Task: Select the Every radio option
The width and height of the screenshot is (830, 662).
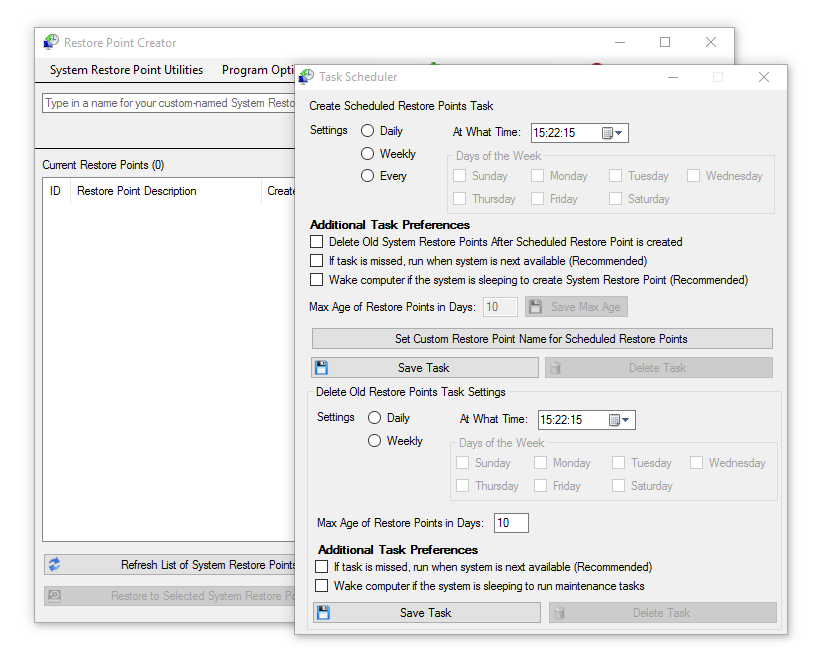Action: click(x=367, y=176)
